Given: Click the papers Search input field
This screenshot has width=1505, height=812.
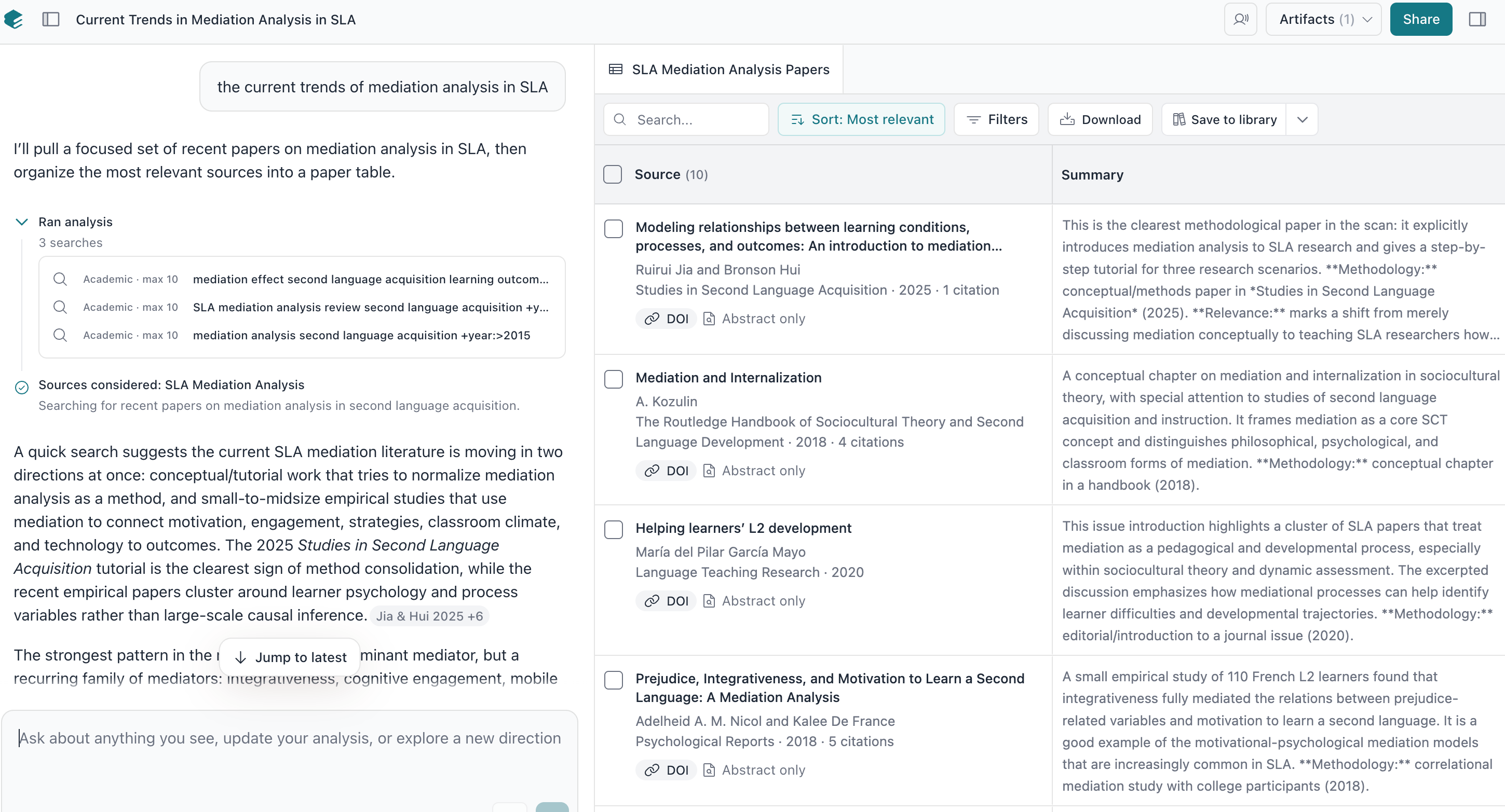Looking at the screenshot, I should point(686,120).
